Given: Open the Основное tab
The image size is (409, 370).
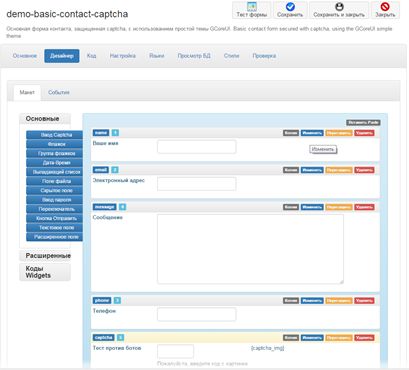Looking at the screenshot, I should pos(25,56).
